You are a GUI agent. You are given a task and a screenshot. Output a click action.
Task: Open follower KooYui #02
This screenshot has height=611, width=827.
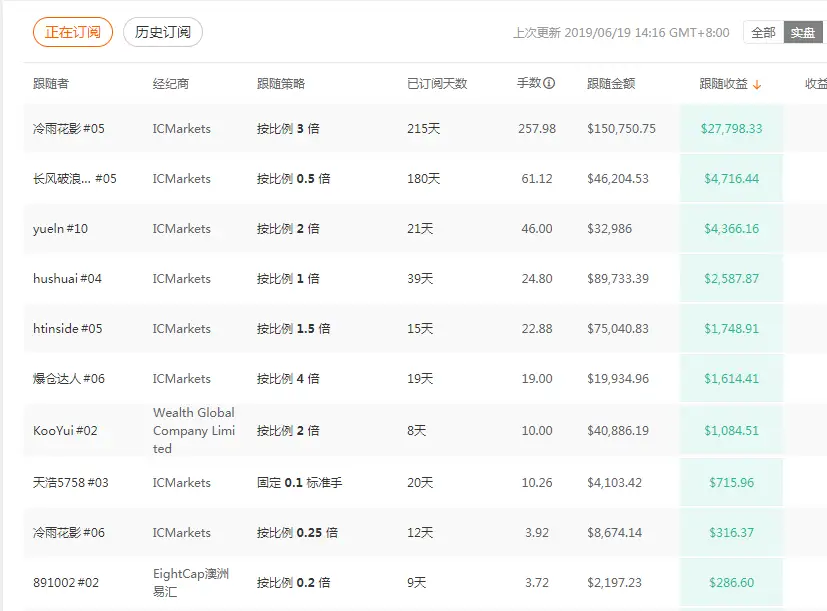tap(65, 431)
